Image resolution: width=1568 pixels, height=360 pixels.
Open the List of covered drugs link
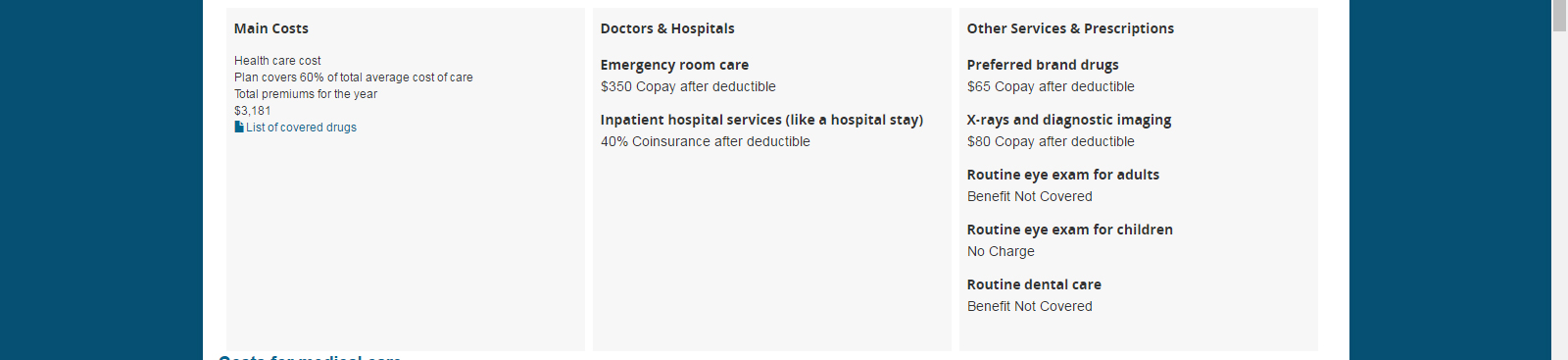[x=301, y=128]
